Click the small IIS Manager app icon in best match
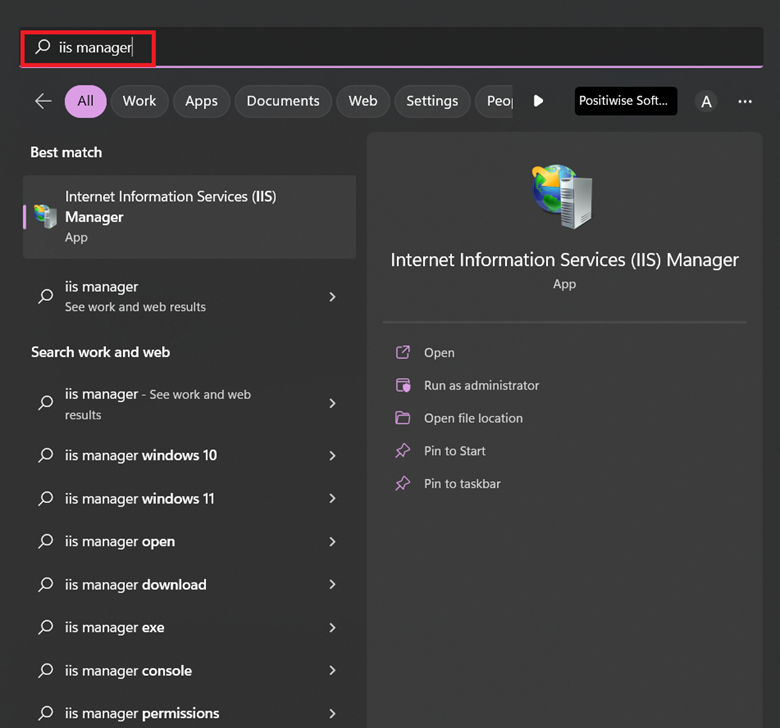This screenshot has height=728, width=780. pos(45,216)
